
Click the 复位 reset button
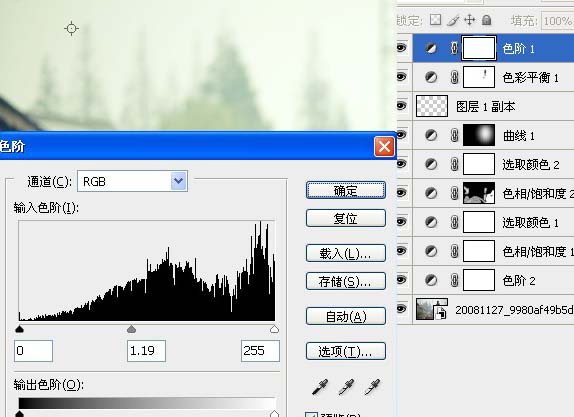[346, 218]
